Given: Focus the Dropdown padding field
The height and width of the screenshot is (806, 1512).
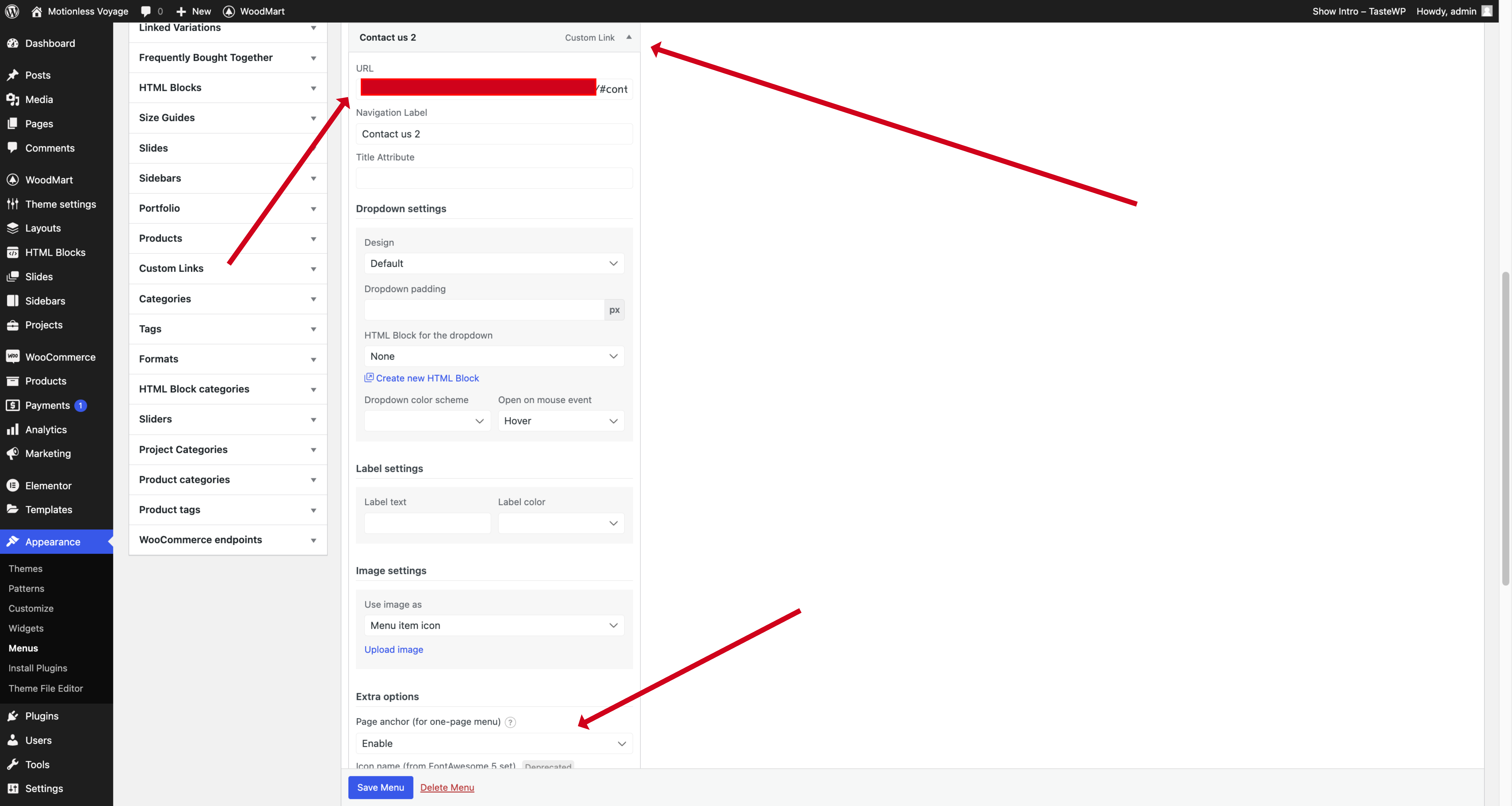Looking at the screenshot, I should click(484, 310).
